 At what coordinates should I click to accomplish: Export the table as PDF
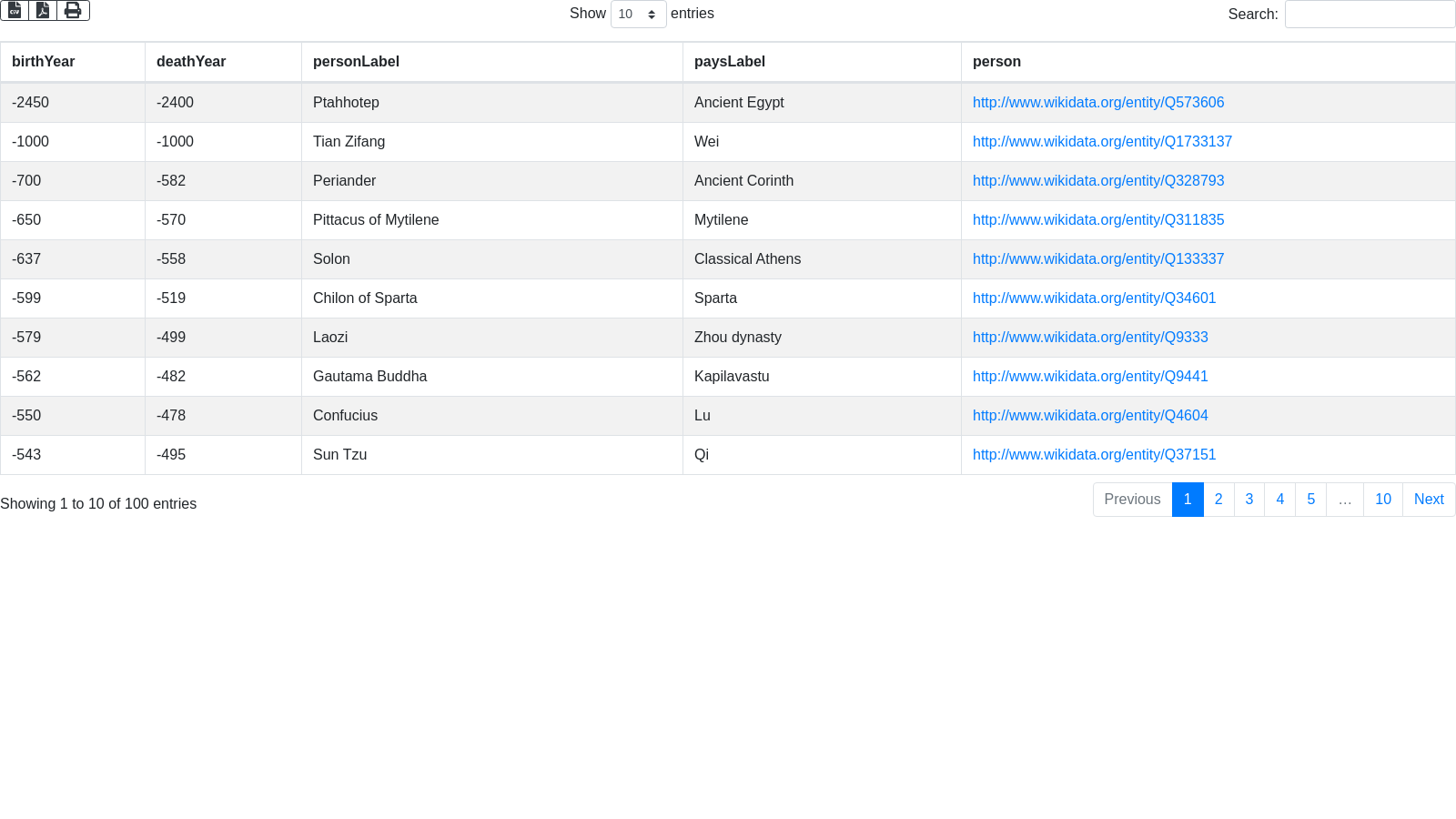point(43,10)
